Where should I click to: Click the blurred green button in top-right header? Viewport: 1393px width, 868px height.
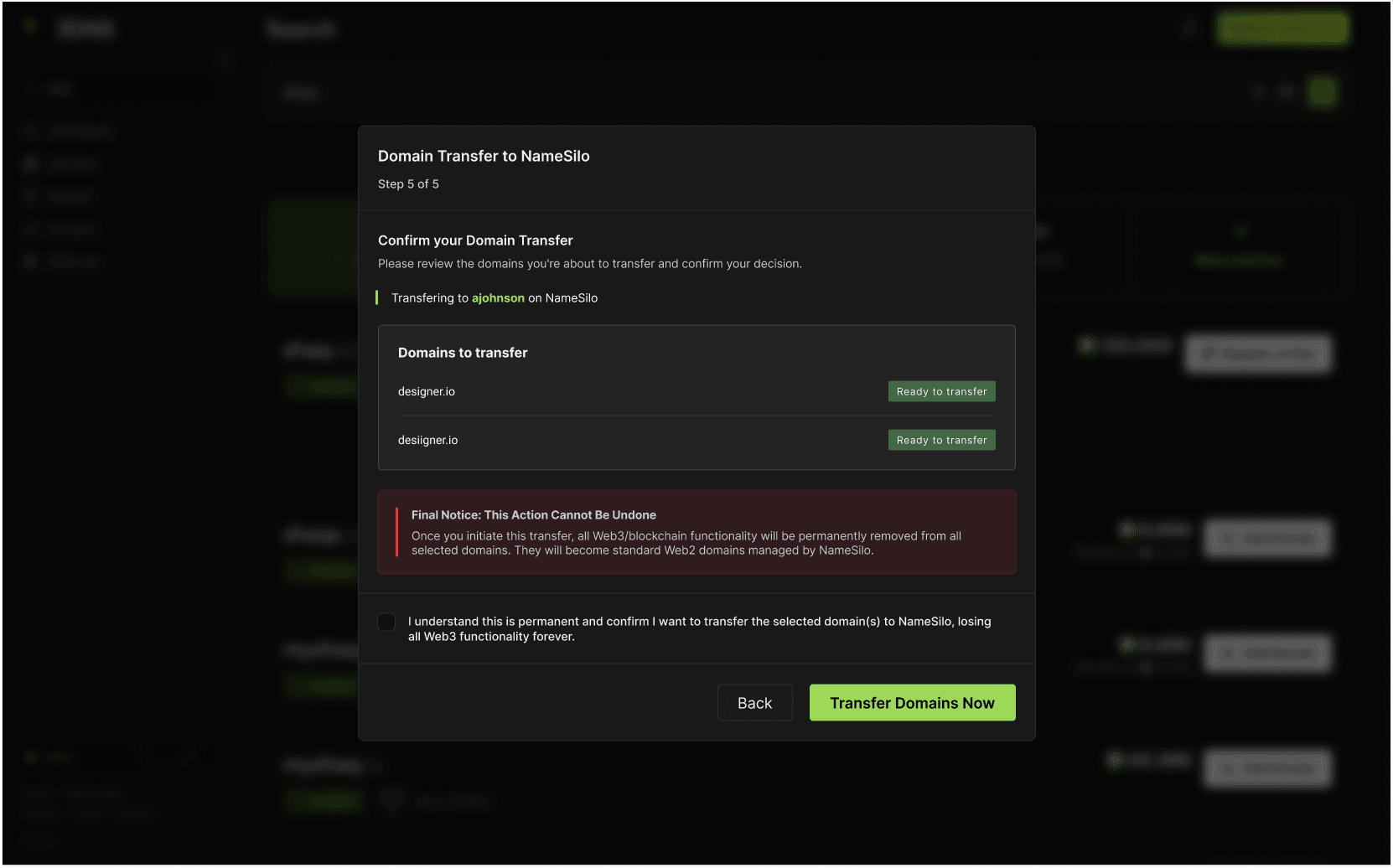(1282, 28)
